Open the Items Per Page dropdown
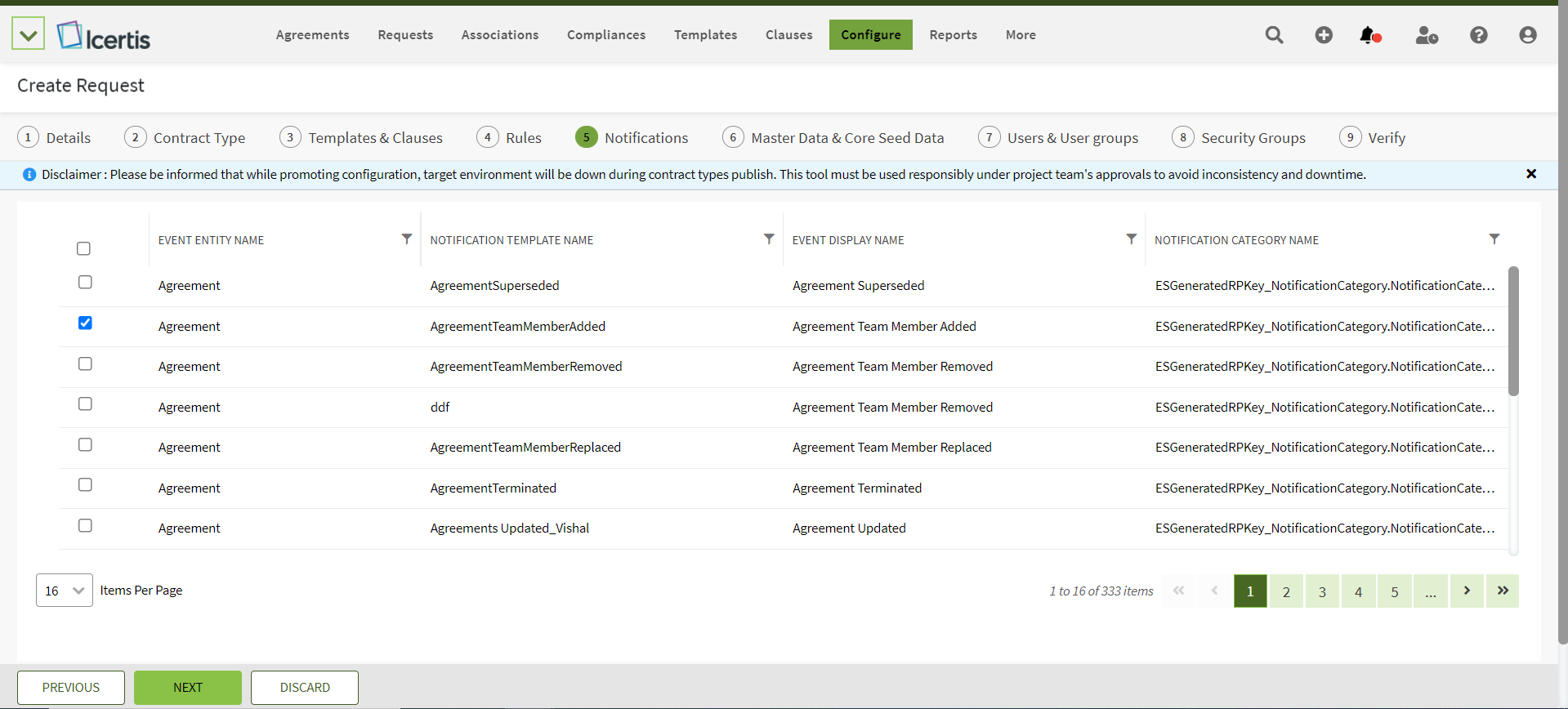Viewport: 1568px width, 709px height. [x=64, y=591]
